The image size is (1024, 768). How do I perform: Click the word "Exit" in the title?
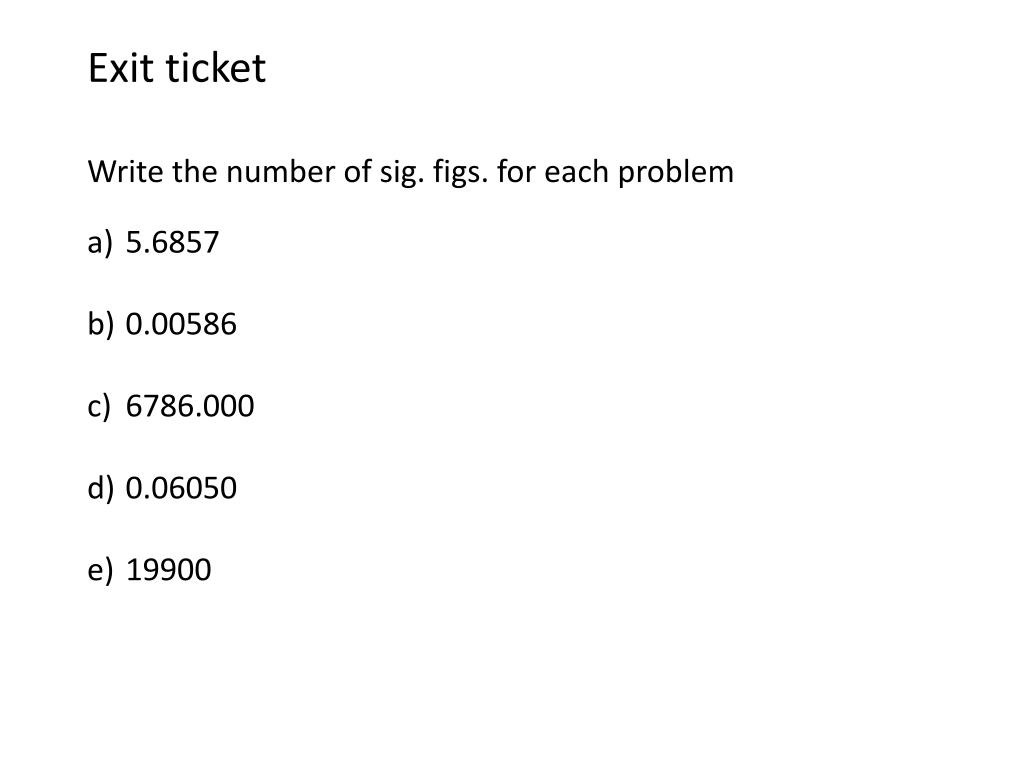tap(116, 69)
